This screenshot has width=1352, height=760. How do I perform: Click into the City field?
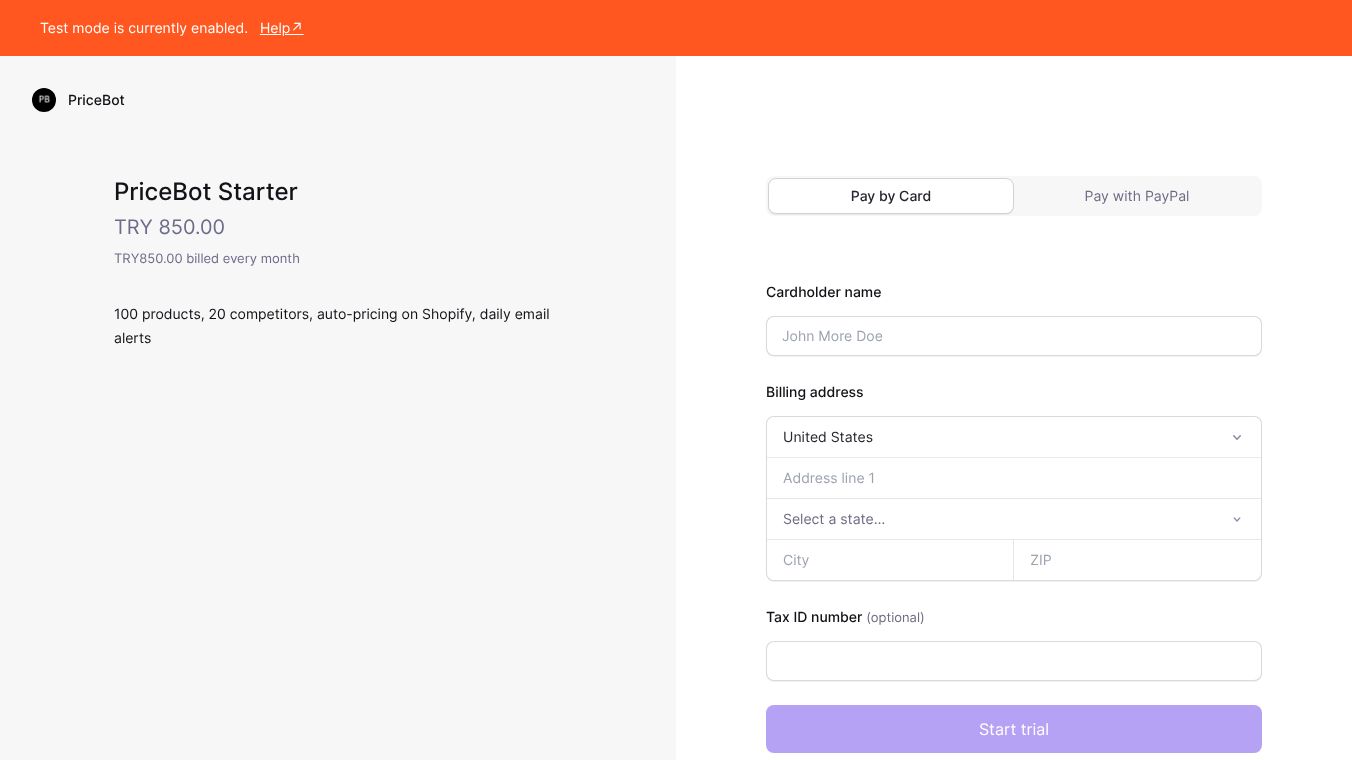(890, 560)
